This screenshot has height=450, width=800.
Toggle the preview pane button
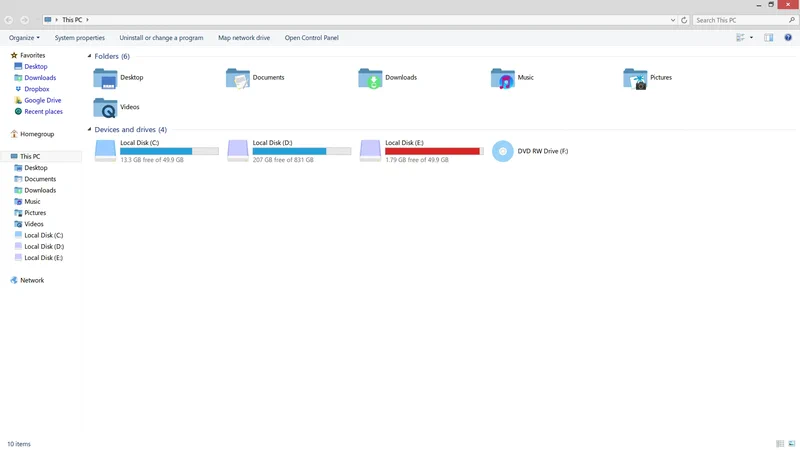point(769,38)
